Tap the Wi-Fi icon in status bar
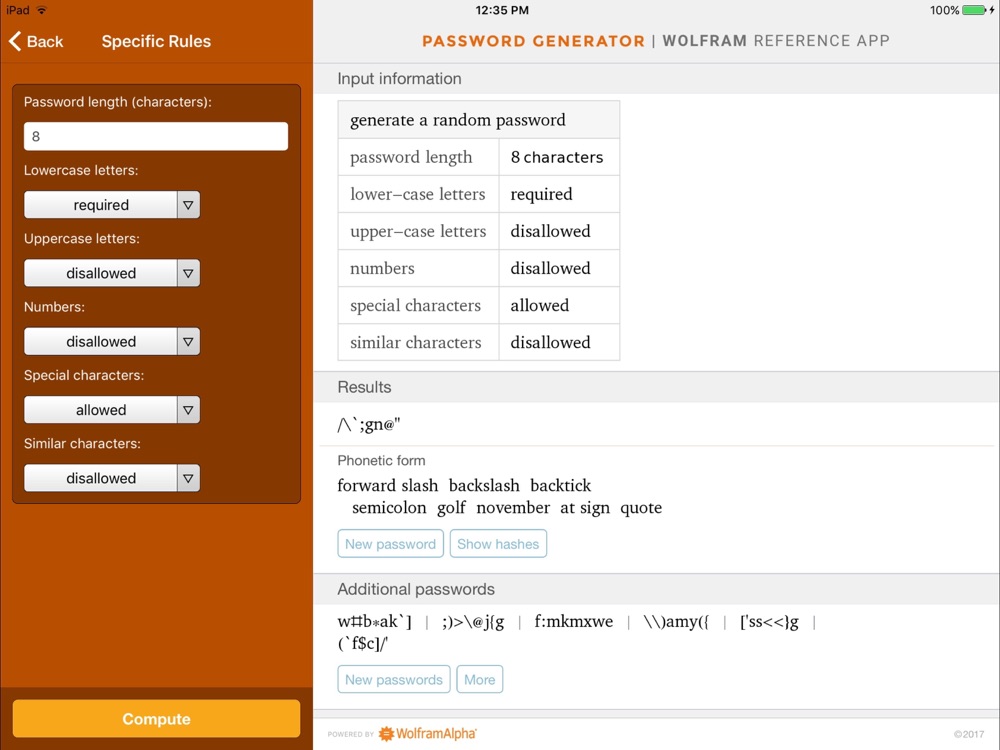Viewport: 1000px width, 750px height. (42, 10)
